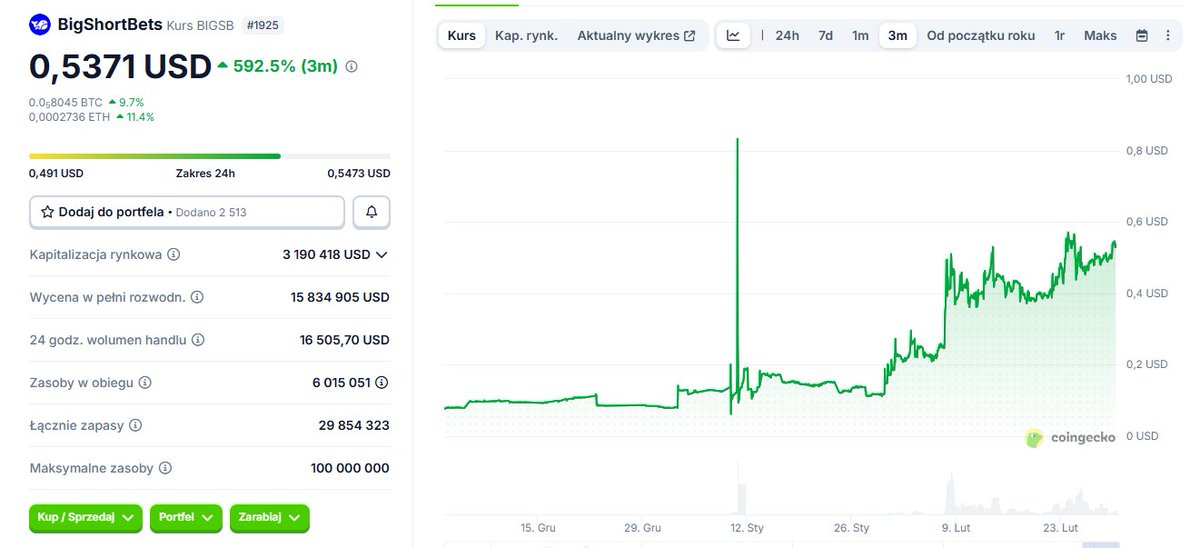Image resolution: width=1200 pixels, height=548 pixels.
Task: Open info icon beside 24 godz. wolumen handlu
Action: pyautogui.click(x=198, y=340)
